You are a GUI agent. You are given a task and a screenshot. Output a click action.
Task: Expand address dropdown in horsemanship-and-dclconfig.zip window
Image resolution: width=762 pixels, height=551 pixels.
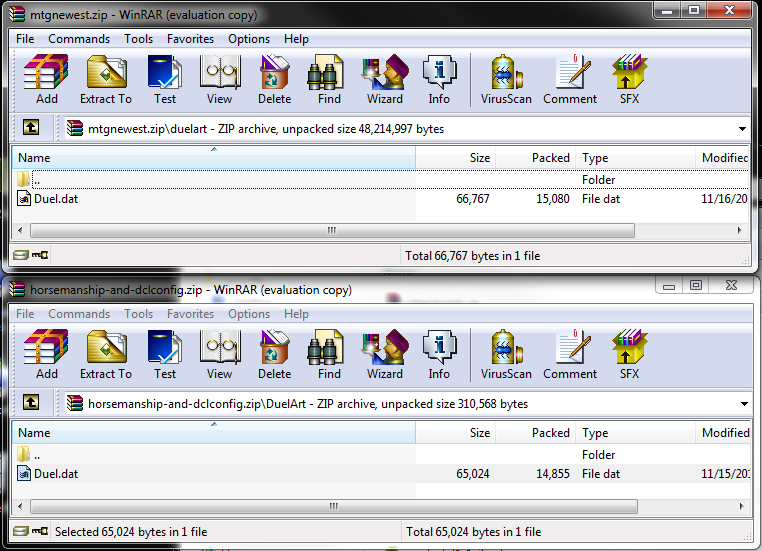744,404
